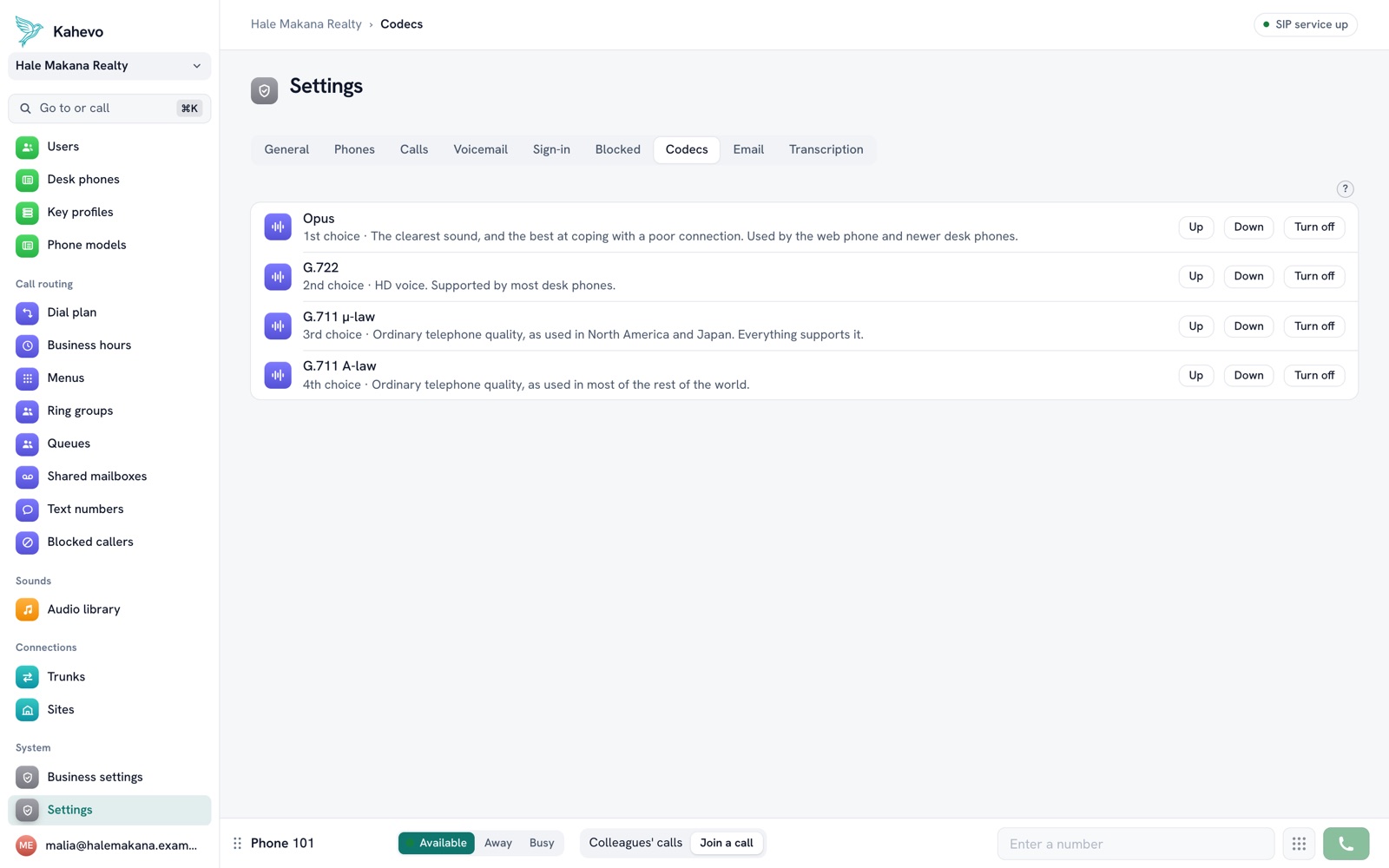This screenshot has height=868, width=1389.
Task: Click the help question mark icon
Action: click(x=1345, y=188)
